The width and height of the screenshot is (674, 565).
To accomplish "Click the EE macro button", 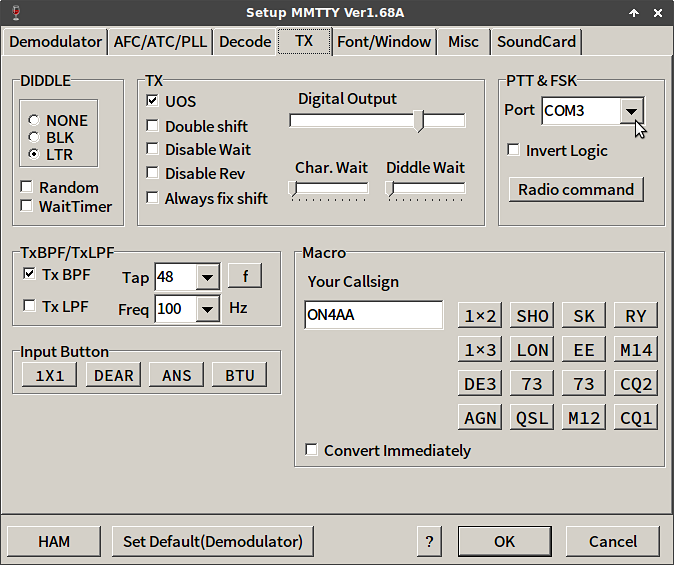I will click(584, 350).
